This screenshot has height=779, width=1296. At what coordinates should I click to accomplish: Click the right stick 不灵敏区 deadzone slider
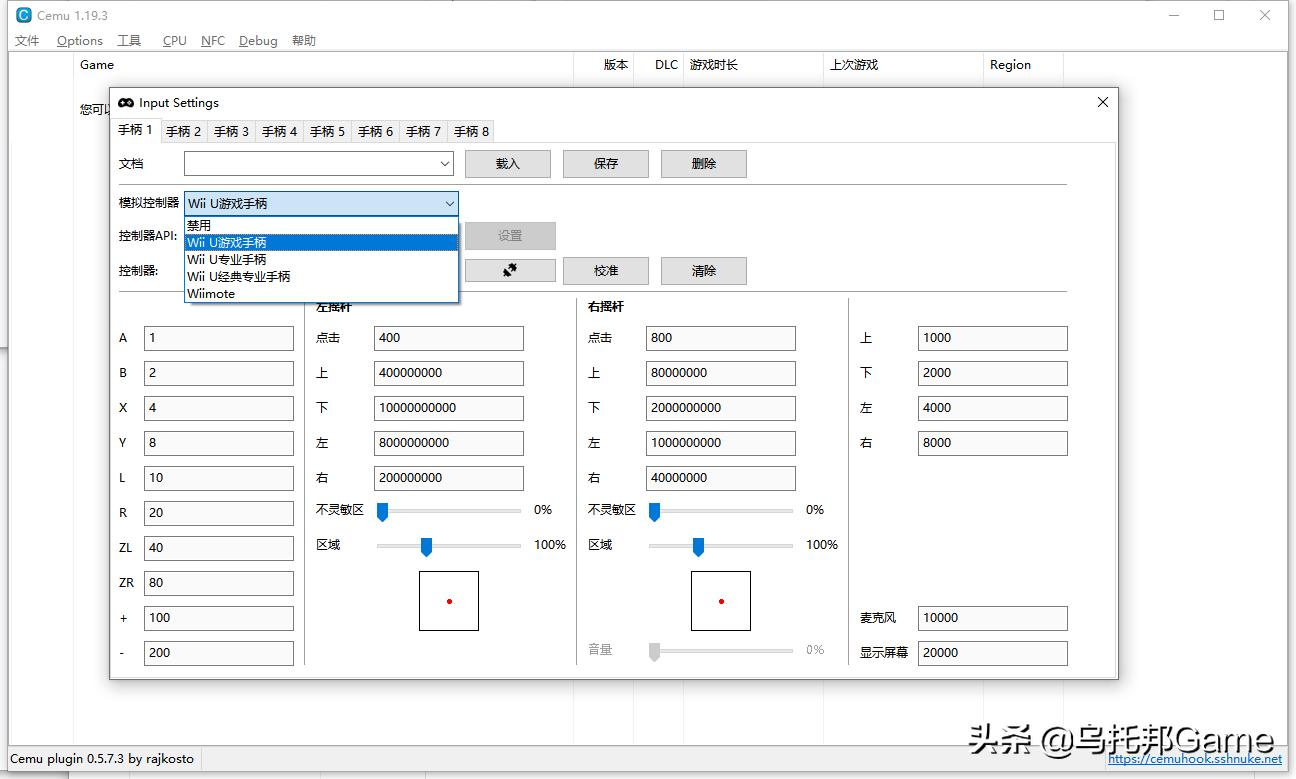pos(654,510)
